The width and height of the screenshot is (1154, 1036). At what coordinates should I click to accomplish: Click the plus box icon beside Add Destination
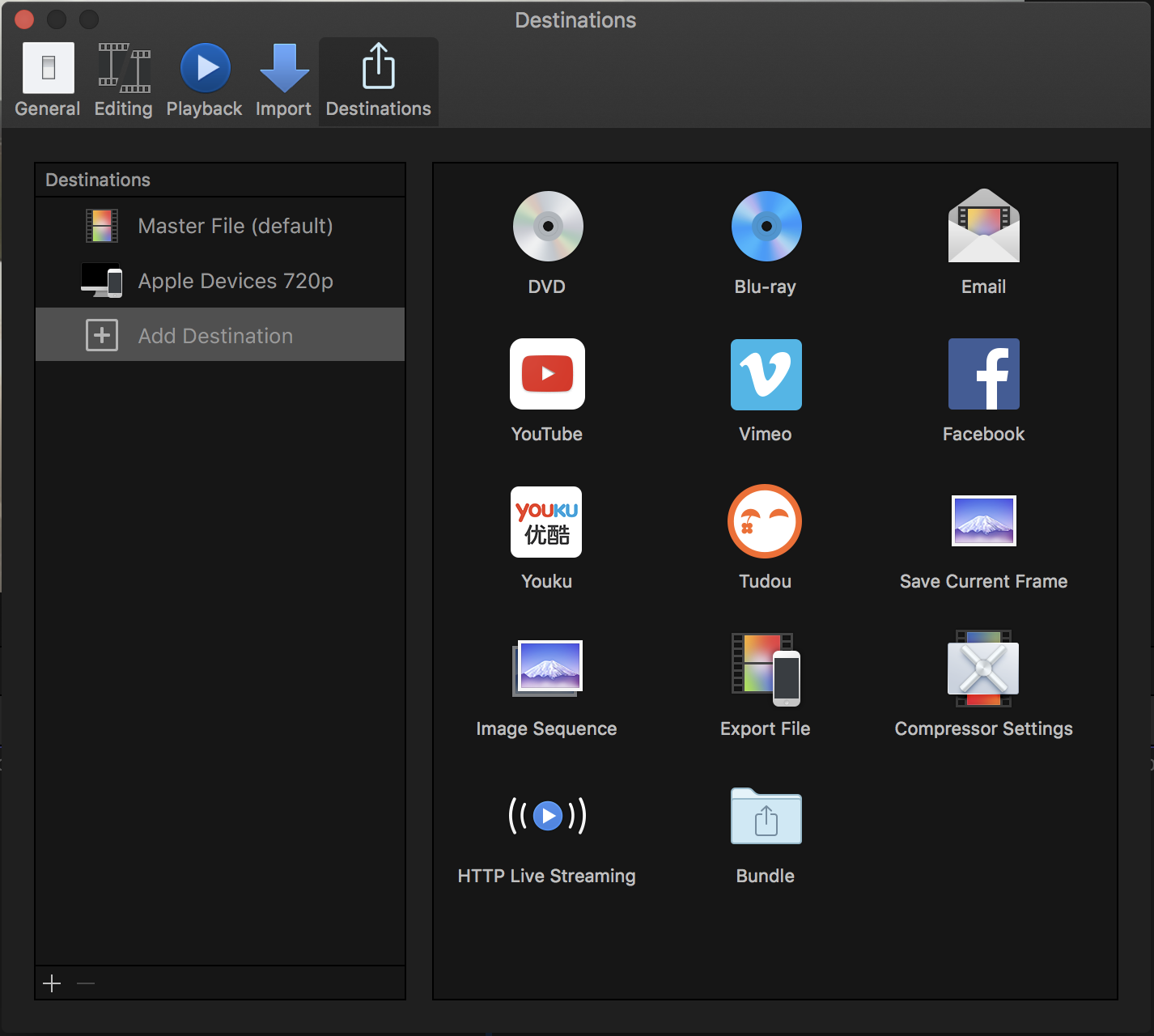click(102, 335)
